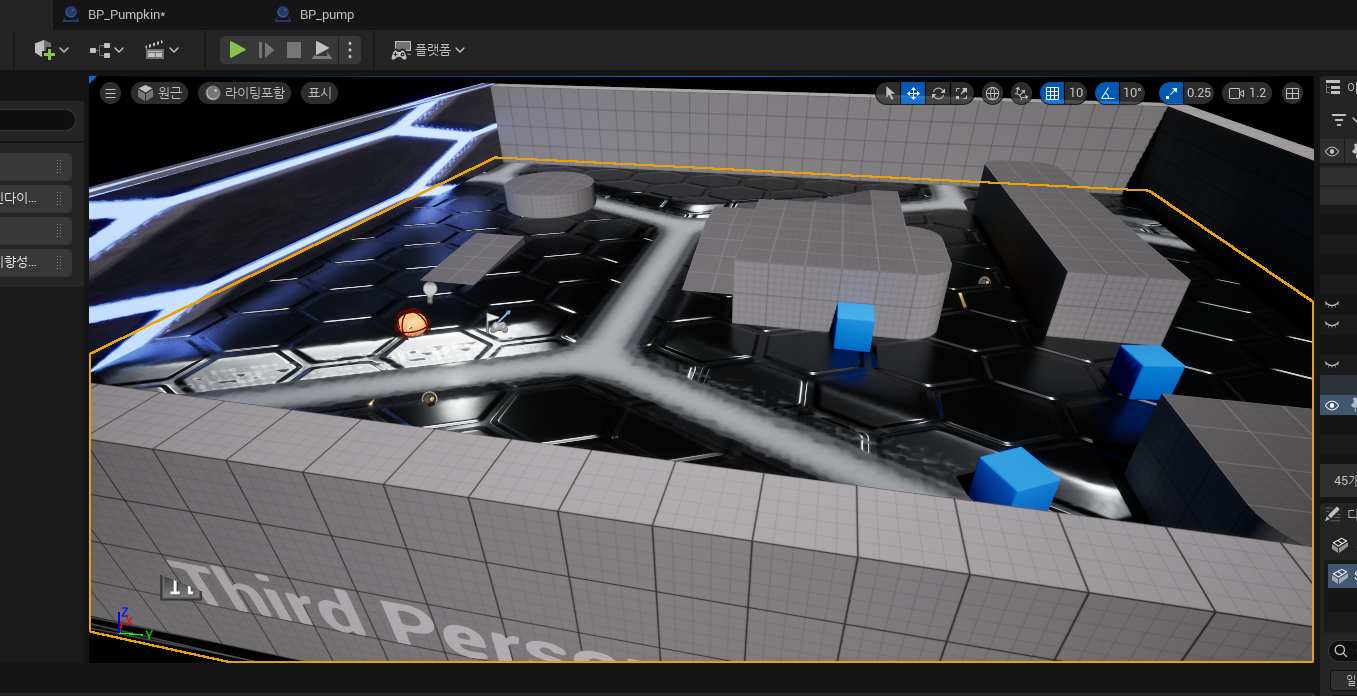Select the player start flag icon
This screenshot has height=696, width=1357.
[498, 324]
